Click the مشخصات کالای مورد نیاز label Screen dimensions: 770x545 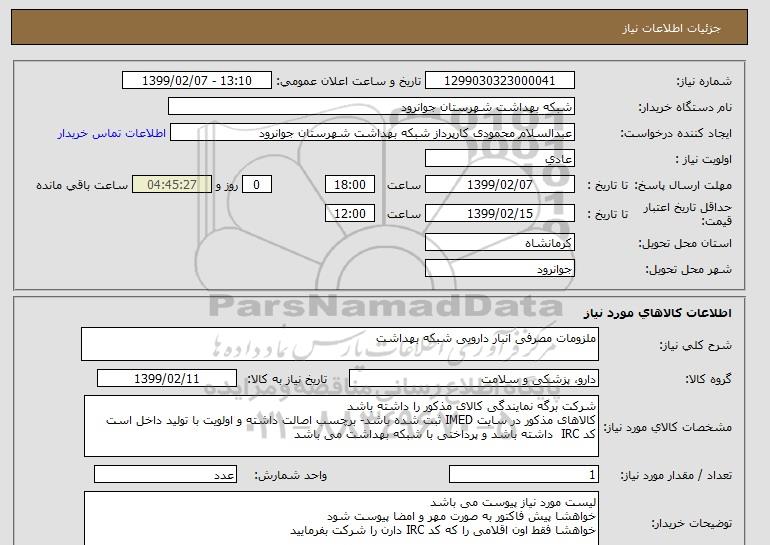[x=668, y=427]
